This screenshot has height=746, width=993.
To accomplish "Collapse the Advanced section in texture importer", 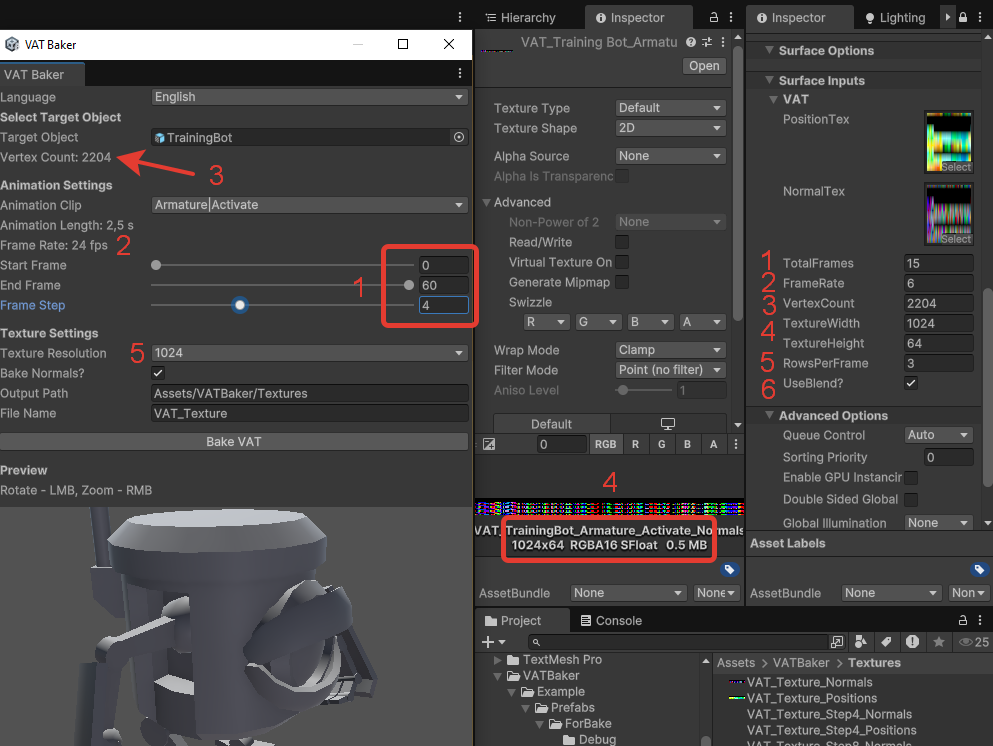I will [x=486, y=202].
